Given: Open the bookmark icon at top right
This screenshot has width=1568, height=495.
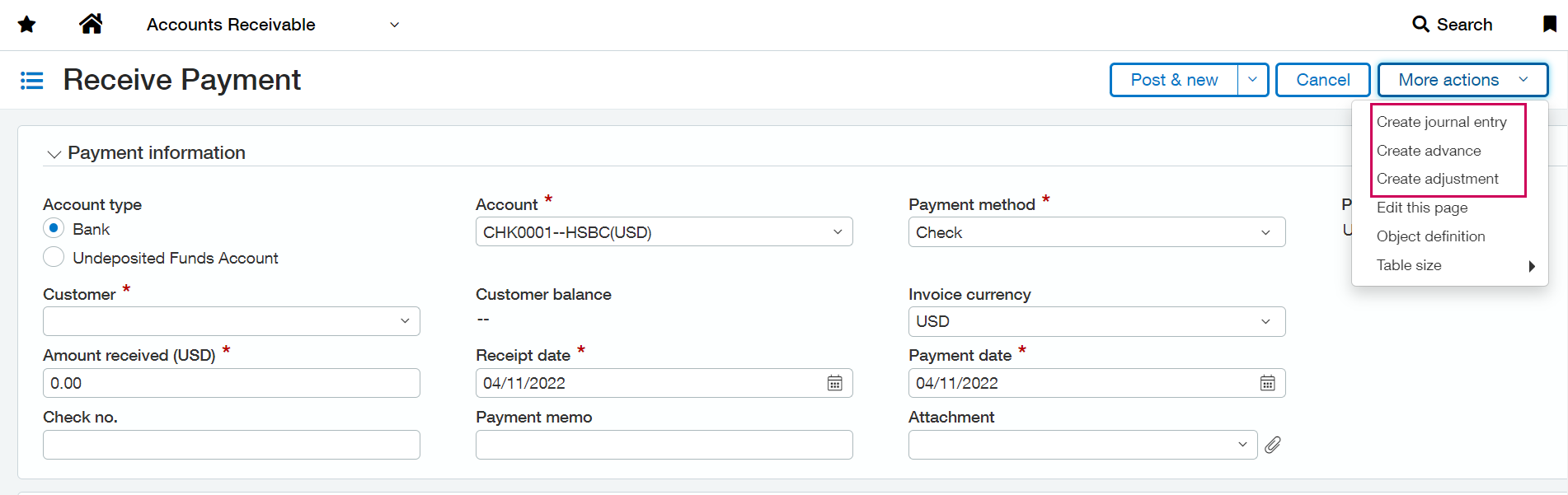Looking at the screenshot, I should tap(1550, 24).
